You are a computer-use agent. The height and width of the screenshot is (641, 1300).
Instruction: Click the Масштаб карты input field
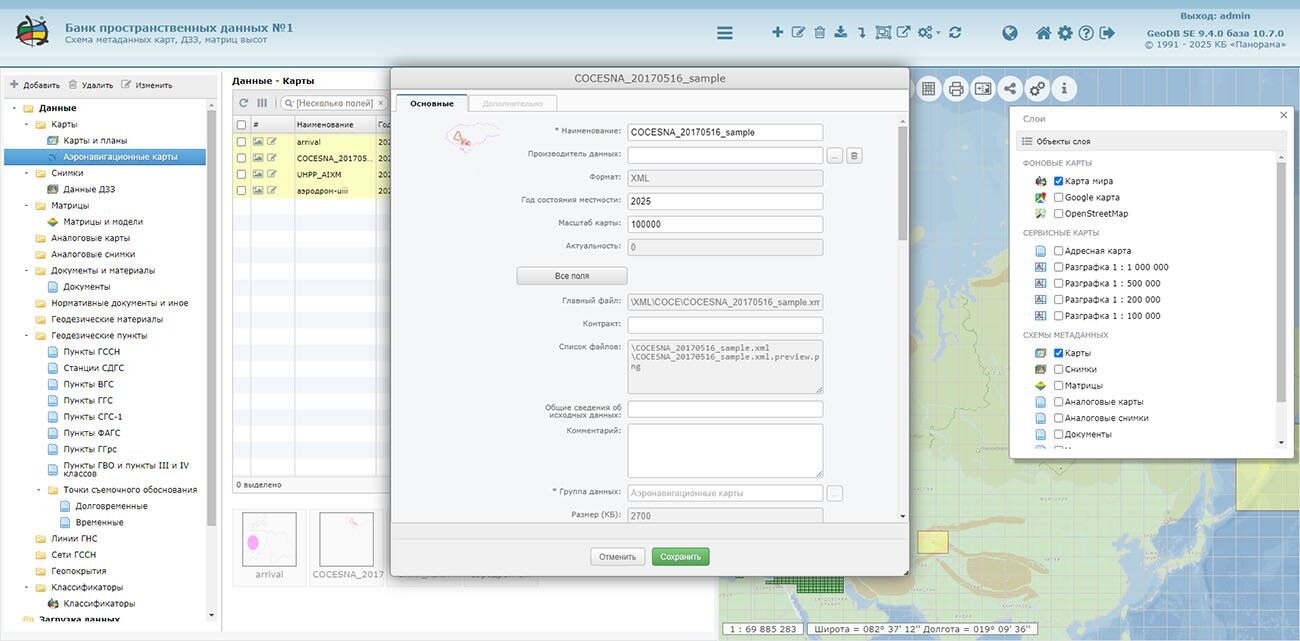coord(725,224)
